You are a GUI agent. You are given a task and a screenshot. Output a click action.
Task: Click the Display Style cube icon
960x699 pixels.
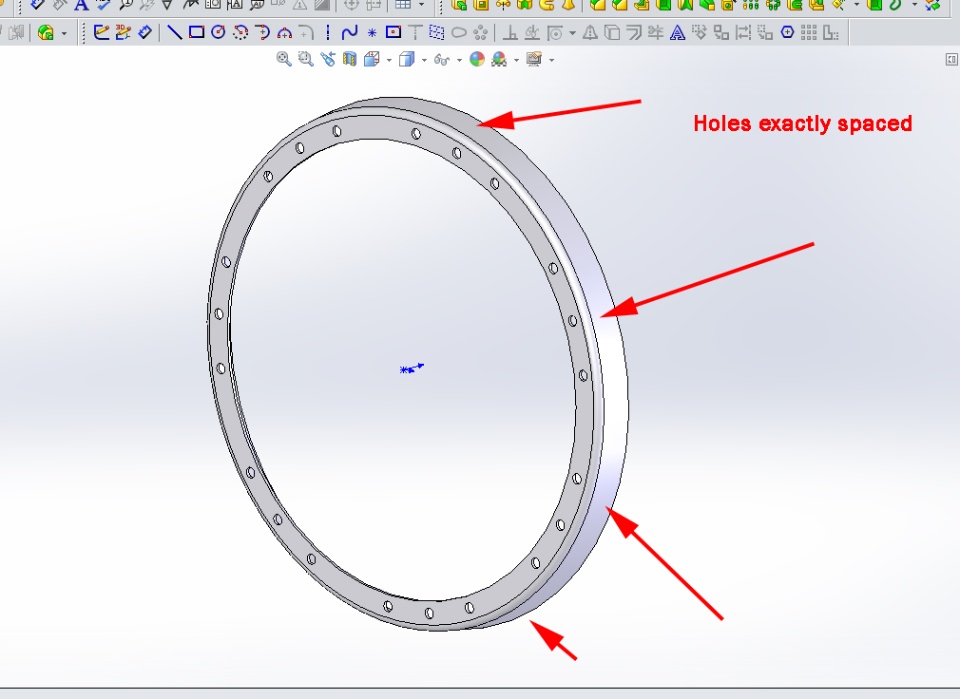click(x=406, y=59)
